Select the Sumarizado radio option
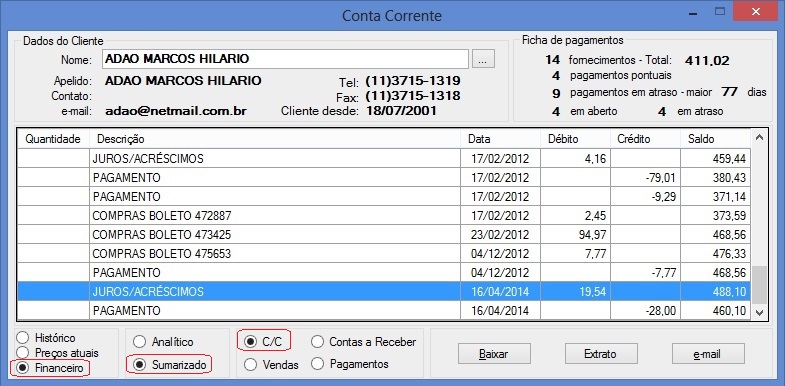The width and height of the screenshot is (785, 386). pos(140,365)
